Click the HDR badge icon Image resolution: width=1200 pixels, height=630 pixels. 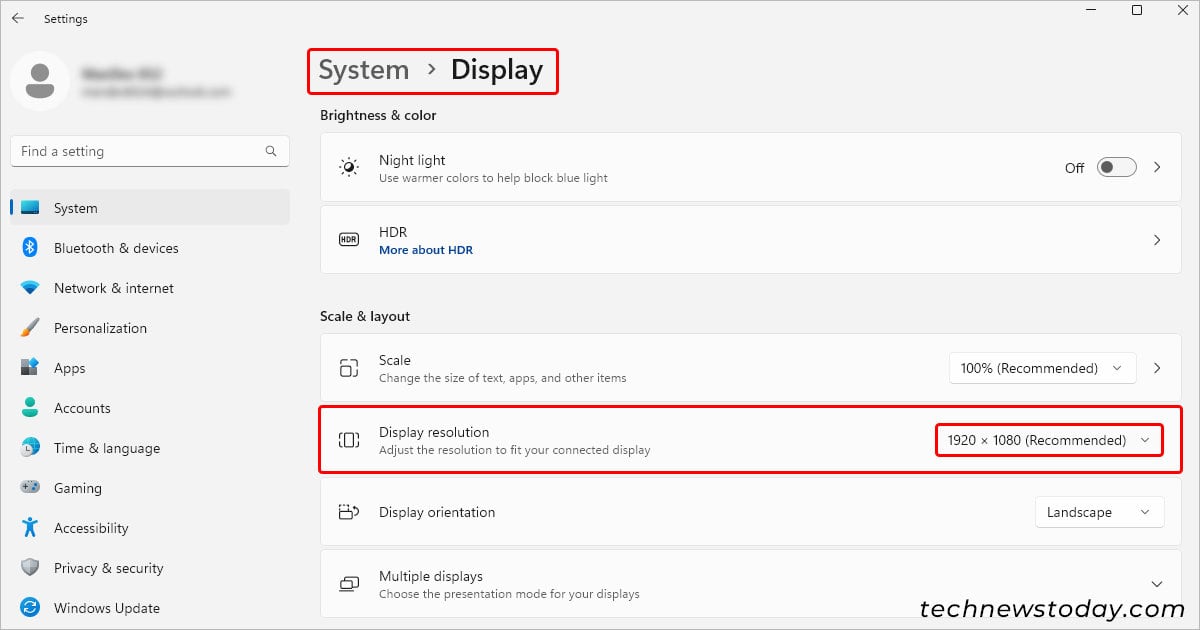pos(348,240)
